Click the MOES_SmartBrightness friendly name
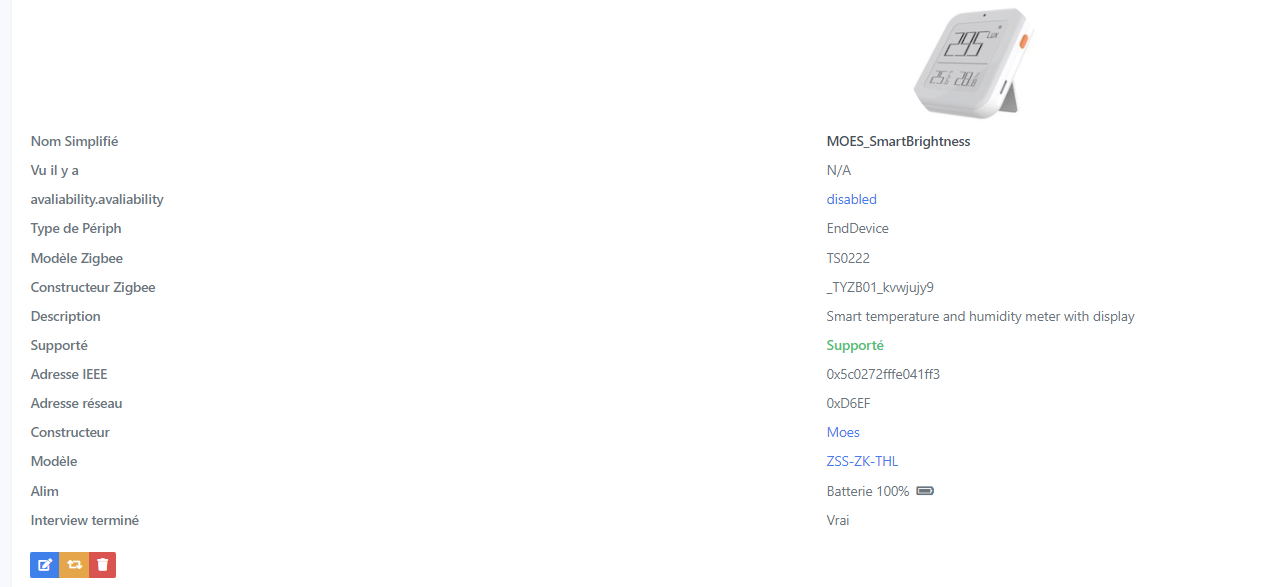The image size is (1268, 587). (x=898, y=141)
